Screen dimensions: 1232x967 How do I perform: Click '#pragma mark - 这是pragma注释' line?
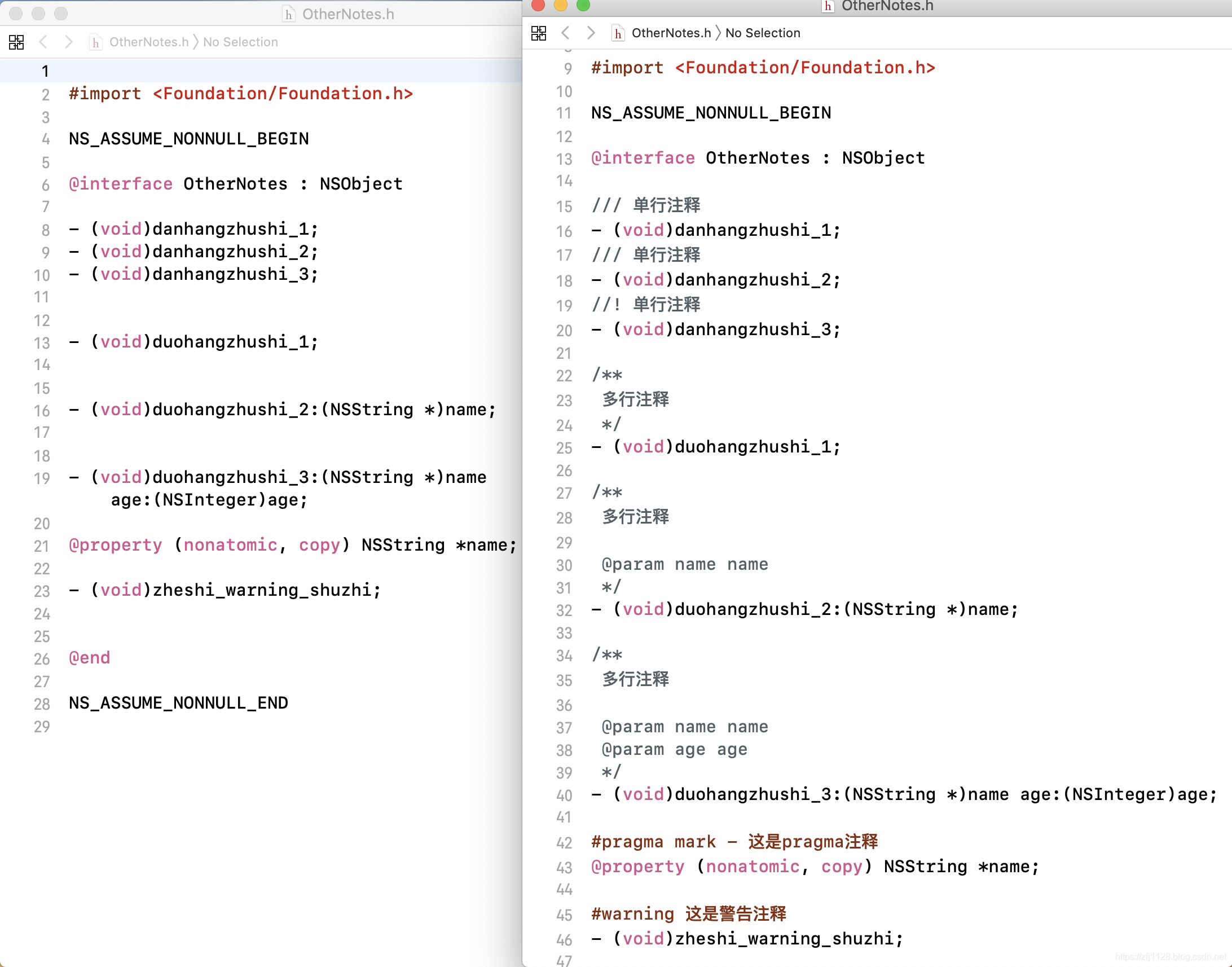pyautogui.click(x=735, y=842)
